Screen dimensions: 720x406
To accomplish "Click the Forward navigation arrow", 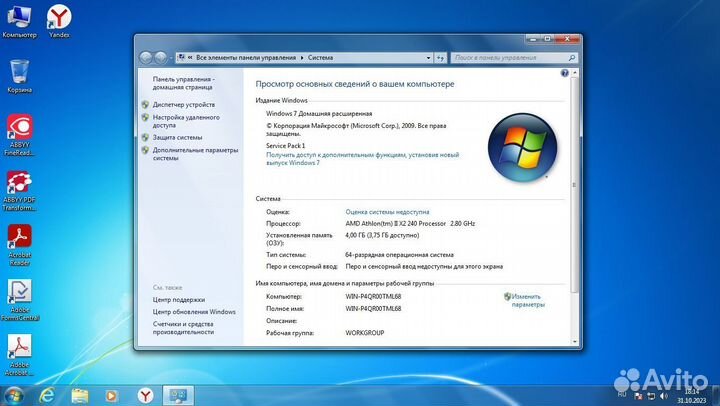I will [x=160, y=58].
